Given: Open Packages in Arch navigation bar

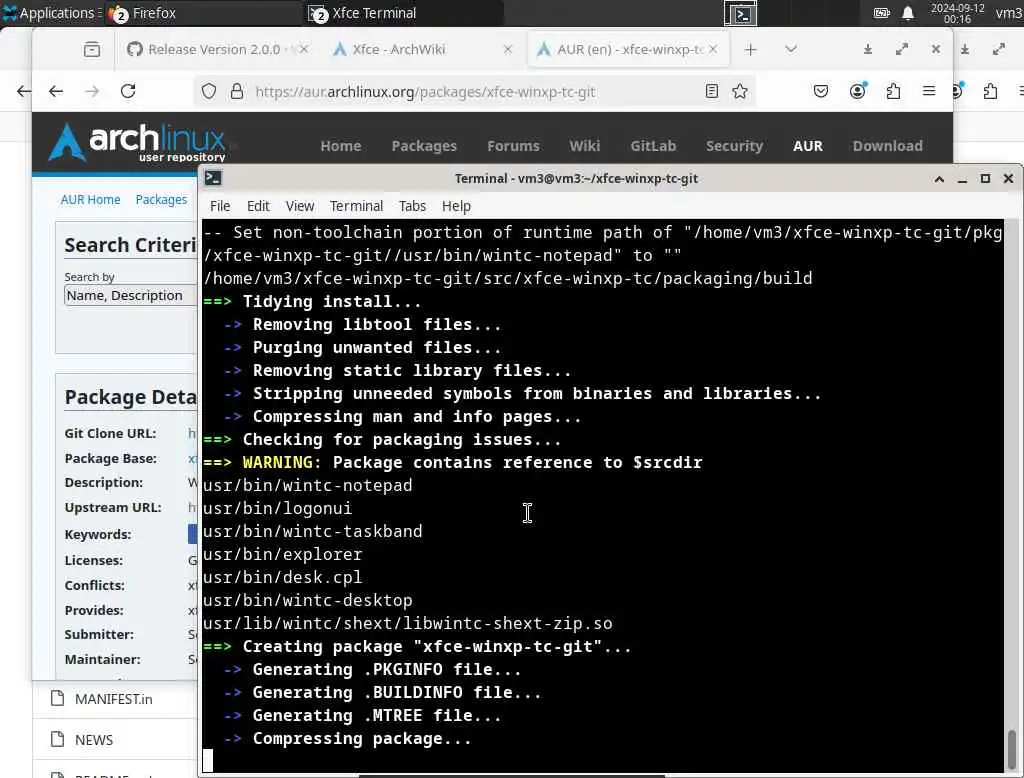Looking at the screenshot, I should 424,146.
